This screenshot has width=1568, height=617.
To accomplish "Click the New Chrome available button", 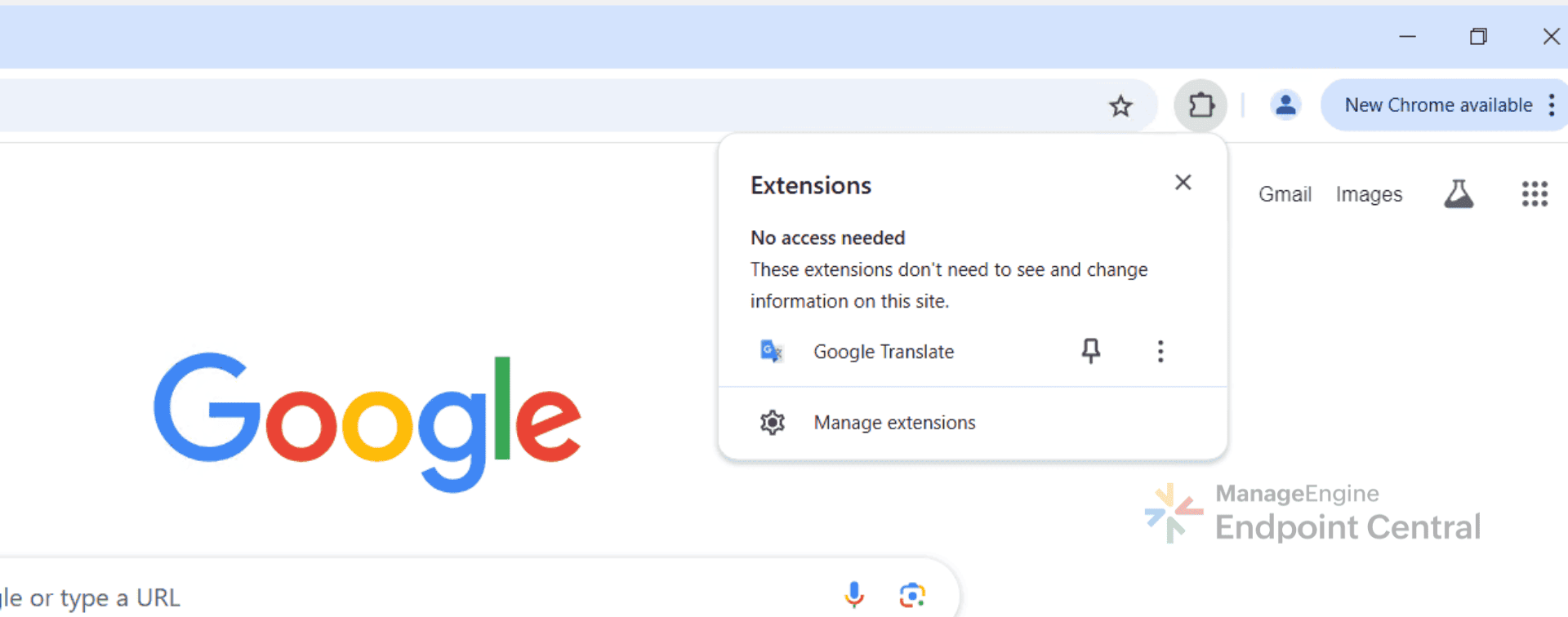I will click(1437, 105).
